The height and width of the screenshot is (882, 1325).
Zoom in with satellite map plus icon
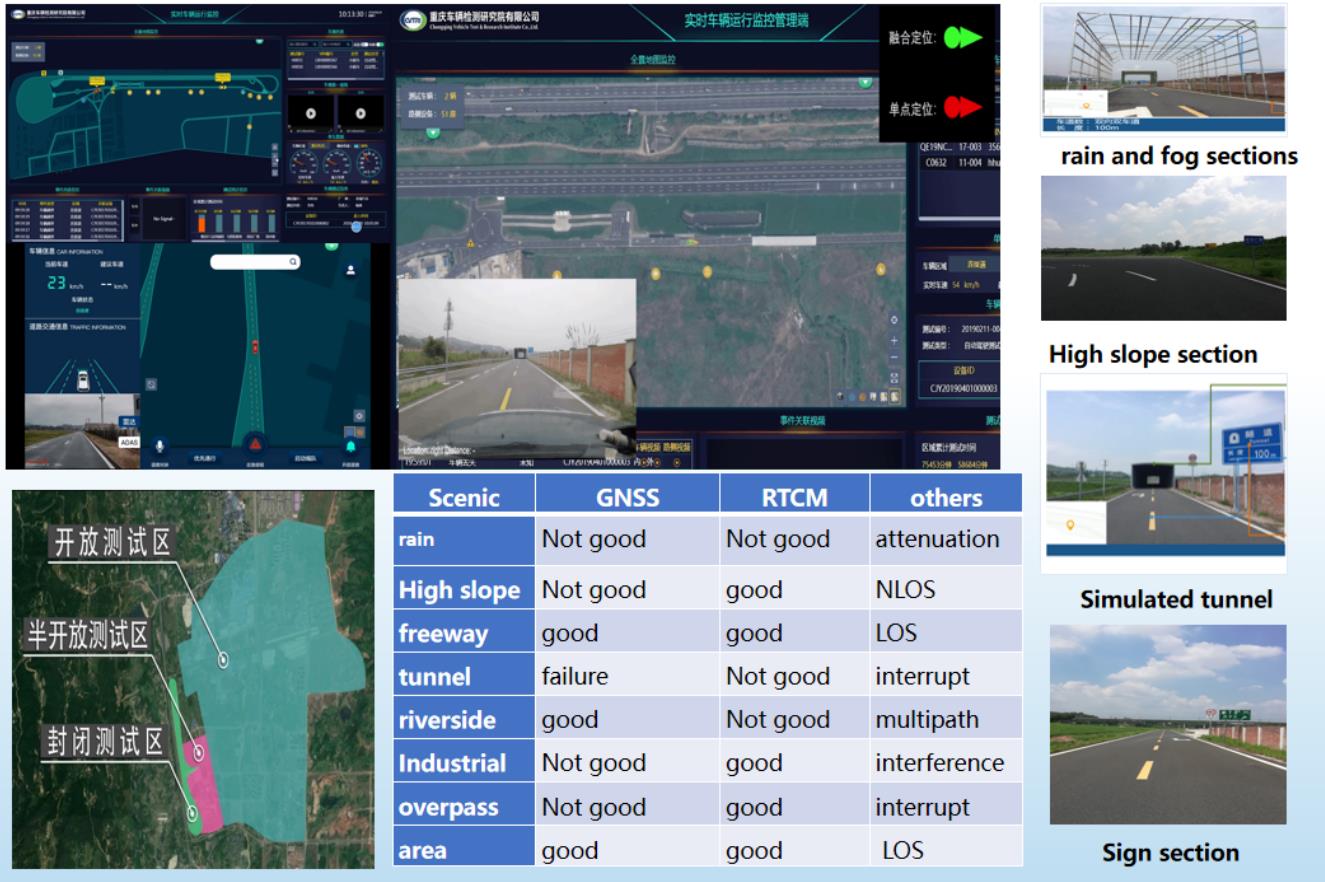[x=894, y=340]
